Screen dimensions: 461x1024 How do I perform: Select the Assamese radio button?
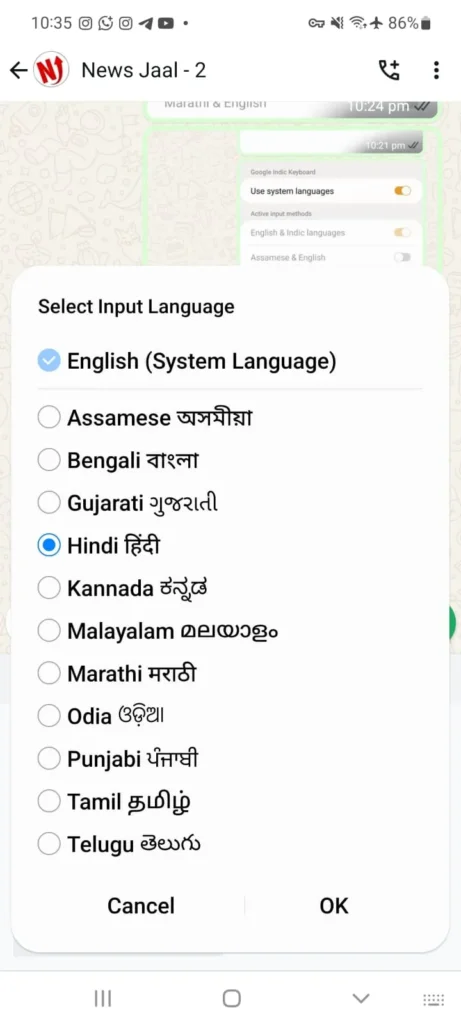coord(49,417)
